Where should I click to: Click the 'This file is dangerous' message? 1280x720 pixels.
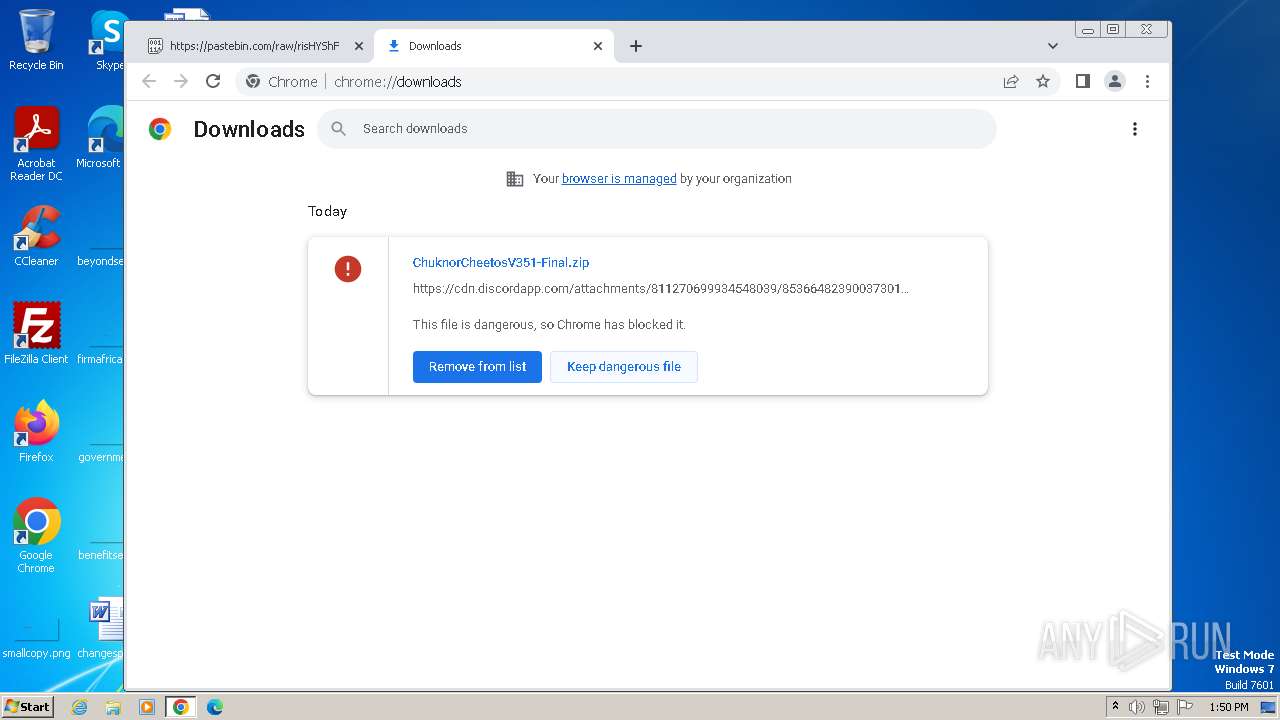549,325
